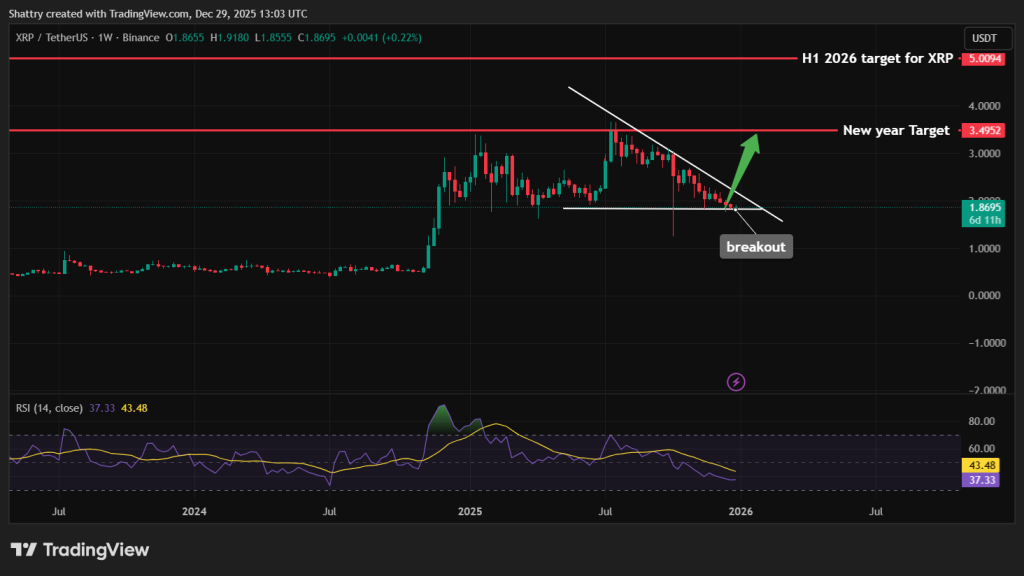
Task: Open the USDT currency selector
Action: click(x=986, y=37)
